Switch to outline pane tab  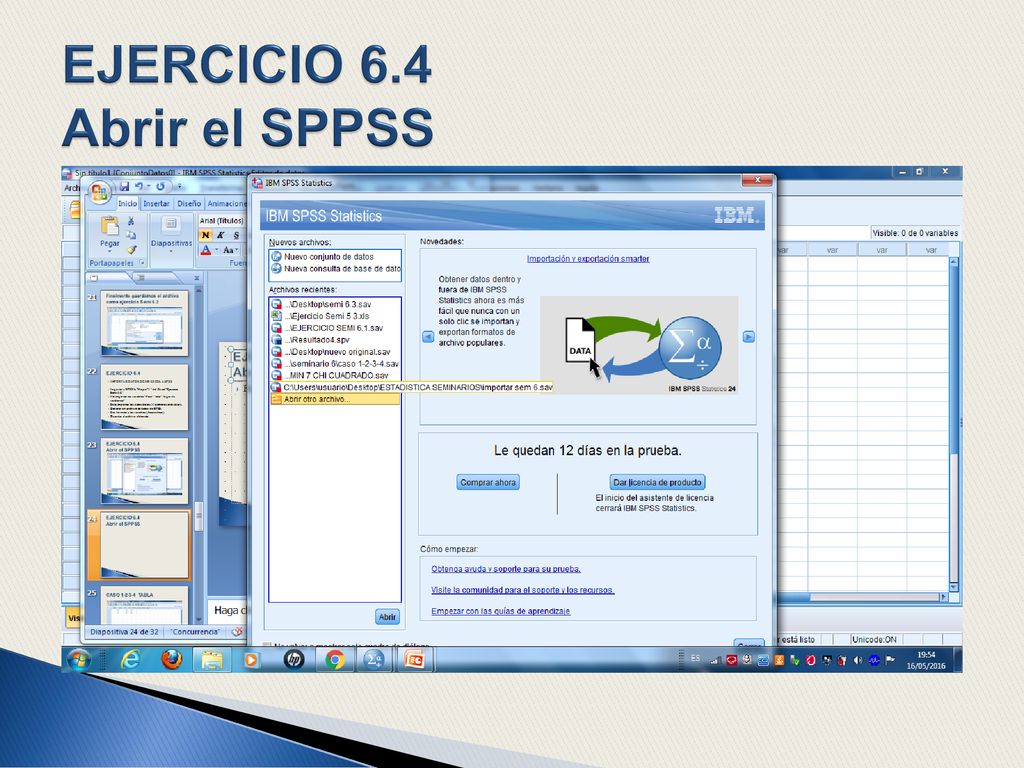(139, 278)
